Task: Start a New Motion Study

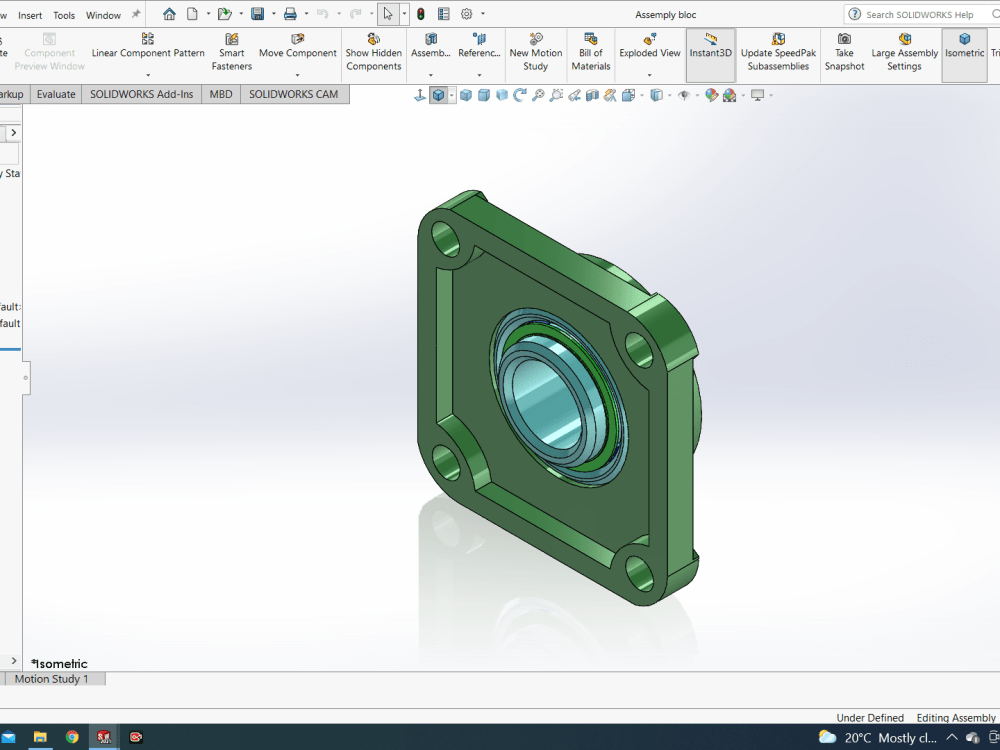Action: click(x=535, y=50)
